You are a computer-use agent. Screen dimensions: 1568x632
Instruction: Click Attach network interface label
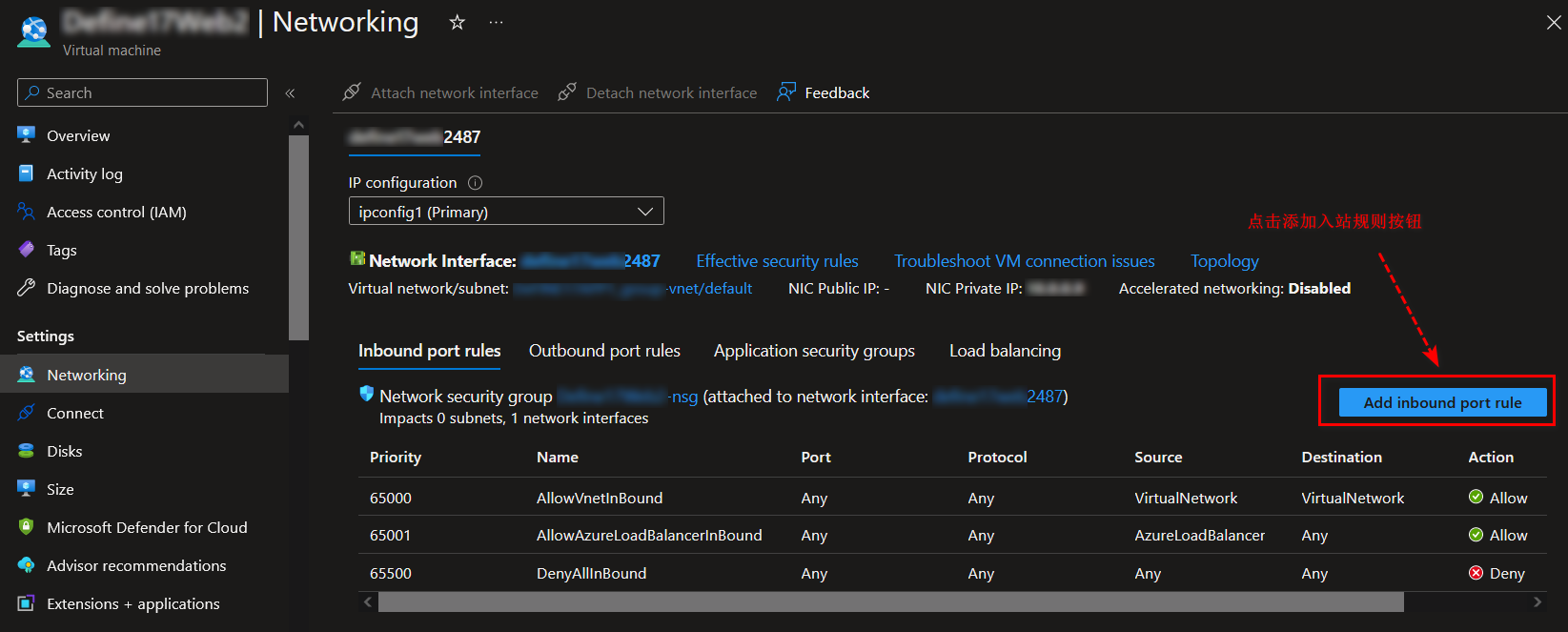coord(455,93)
